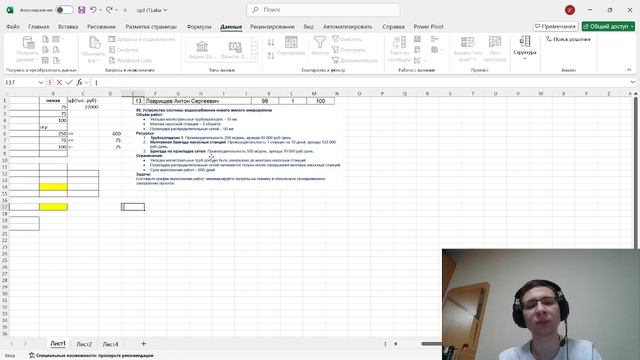Convert the selection to the Currencies data type
The height and width of the screenshot is (360, 640).
tap(236, 50)
